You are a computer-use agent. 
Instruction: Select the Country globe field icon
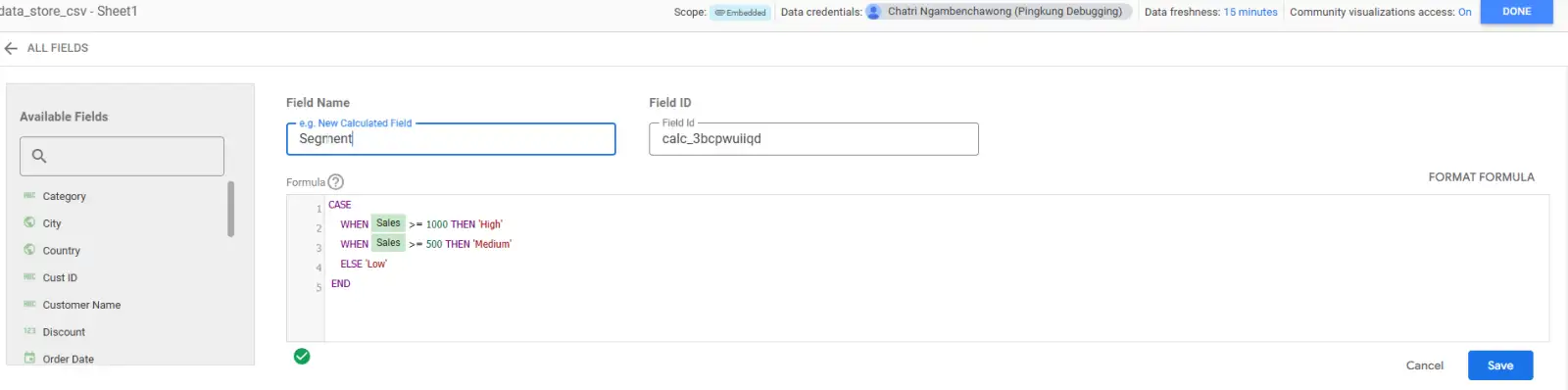coord(29,250)
